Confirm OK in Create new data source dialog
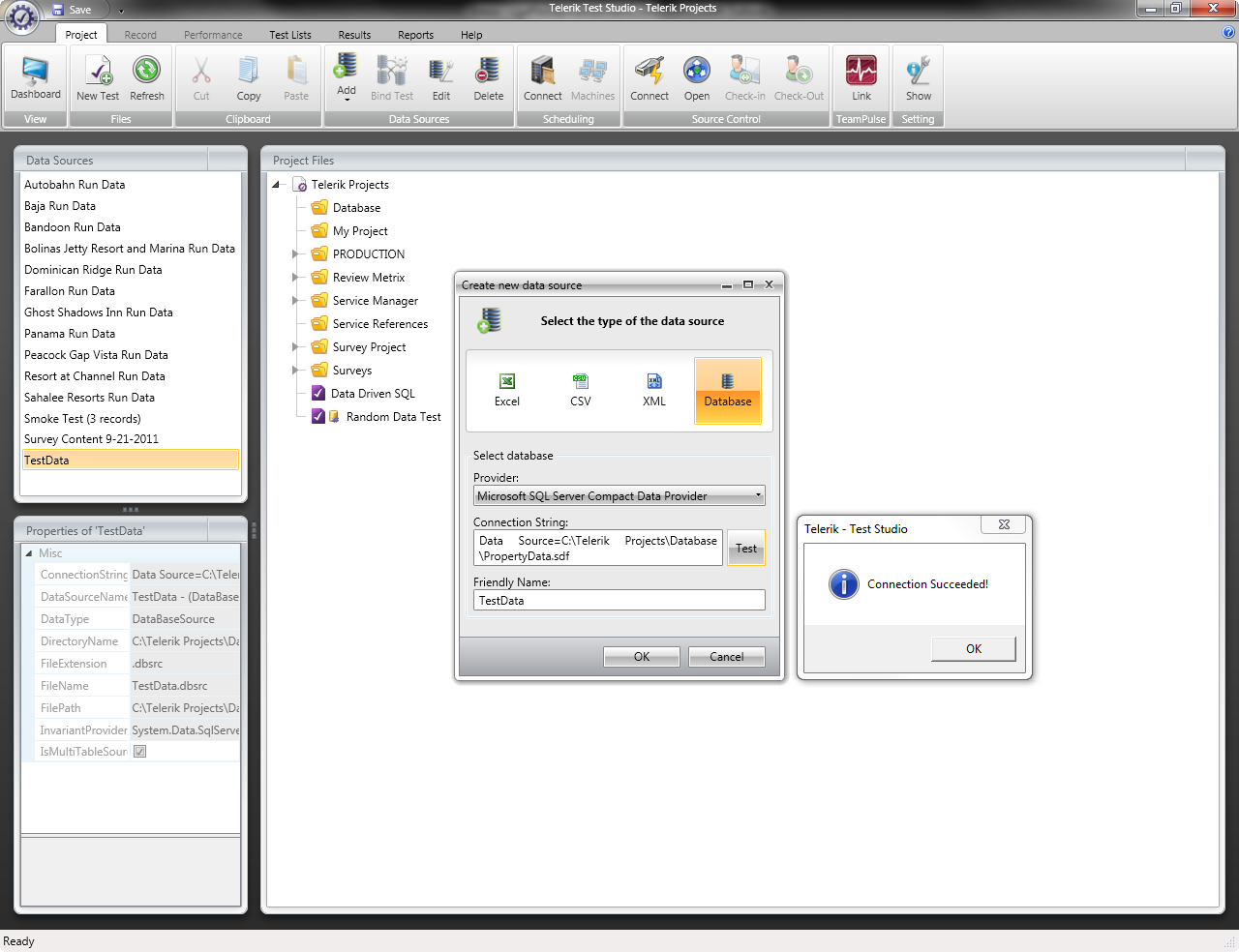 tap(642, 657)
